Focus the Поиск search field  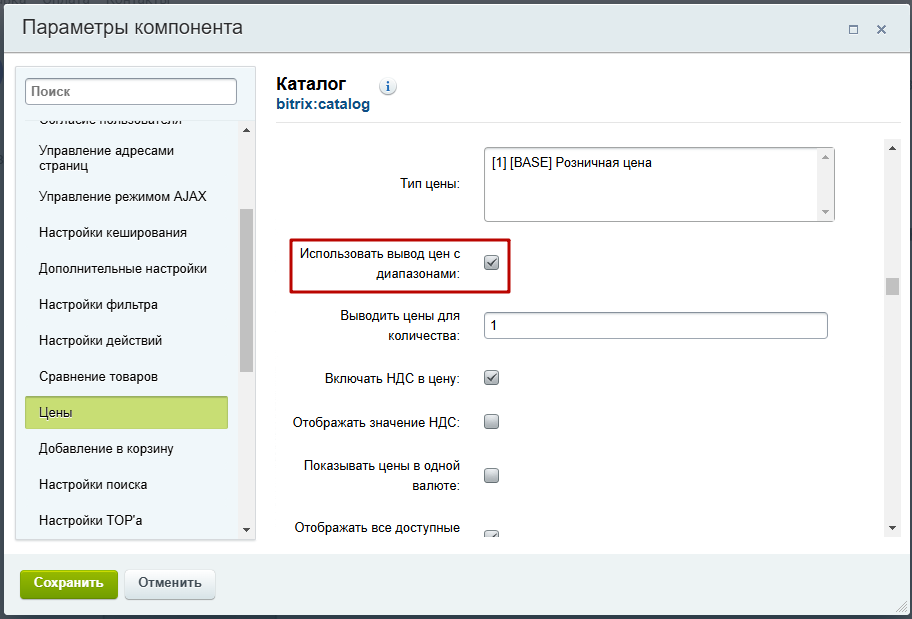[x=131, y=92]
